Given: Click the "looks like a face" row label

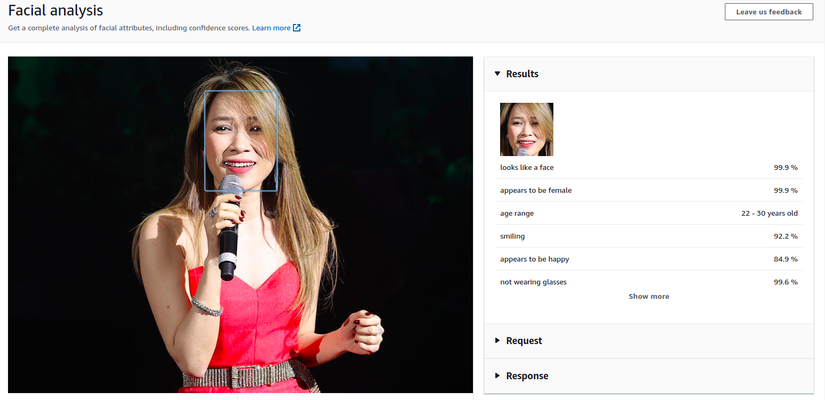Looking at the screenshot, I should 527,167.
